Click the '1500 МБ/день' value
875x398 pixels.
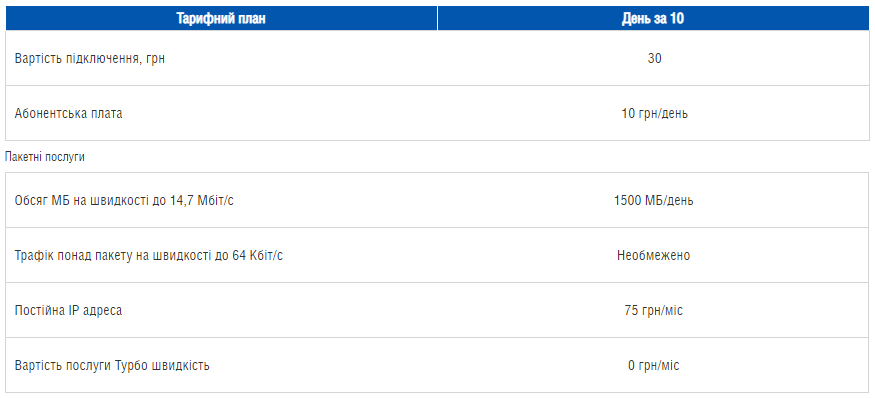click(653, 200)
